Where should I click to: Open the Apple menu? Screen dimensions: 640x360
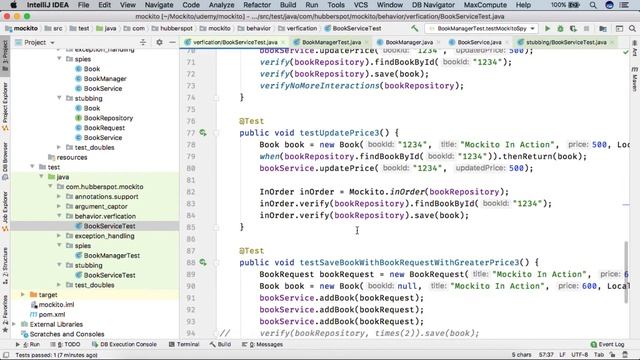[13, 5]
